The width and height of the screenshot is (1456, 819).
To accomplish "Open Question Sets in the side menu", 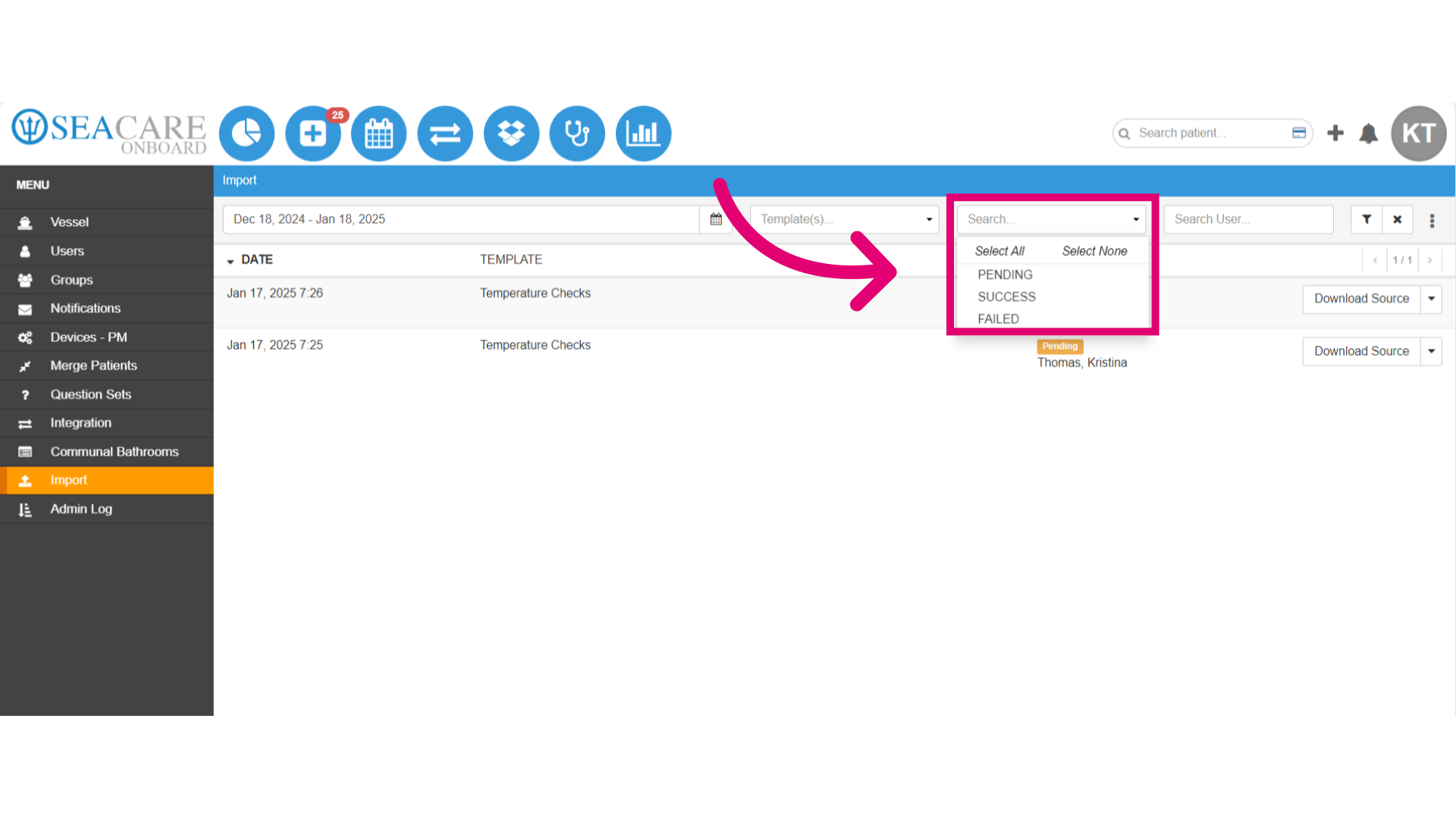I will (x=107, y=394).
